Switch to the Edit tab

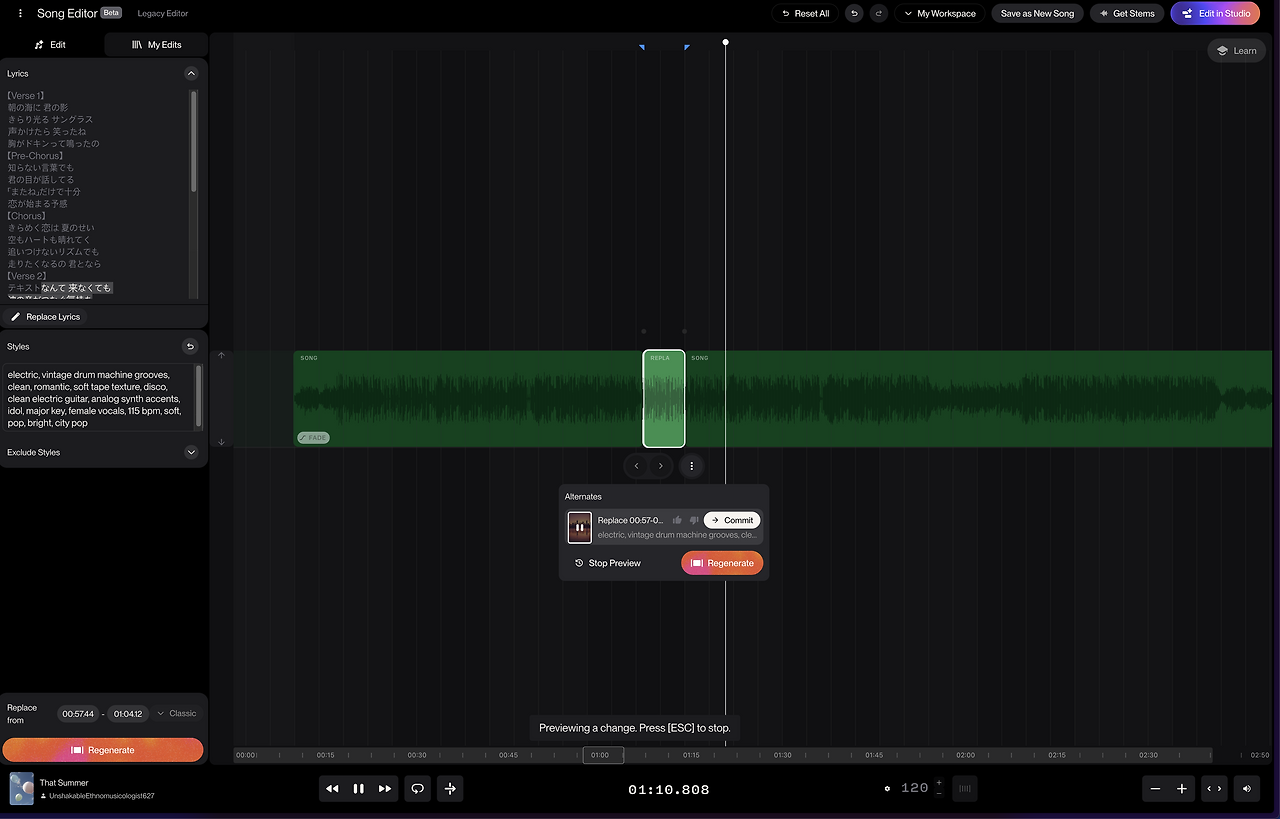pos(52,45)
